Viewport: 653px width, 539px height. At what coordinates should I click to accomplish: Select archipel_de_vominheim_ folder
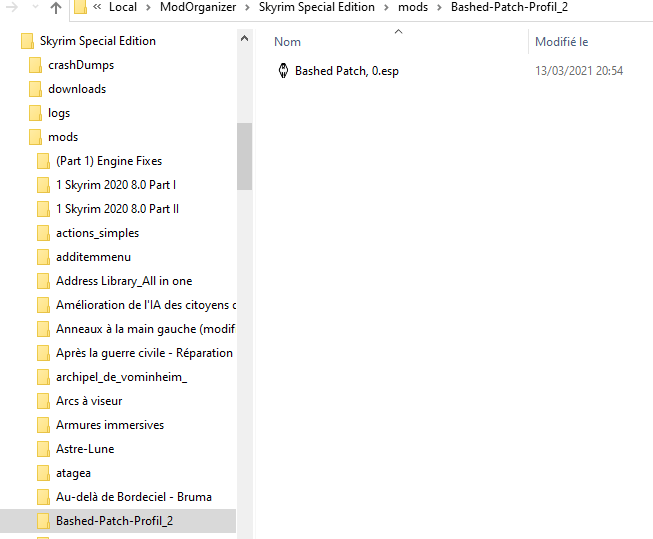[122, 377]
